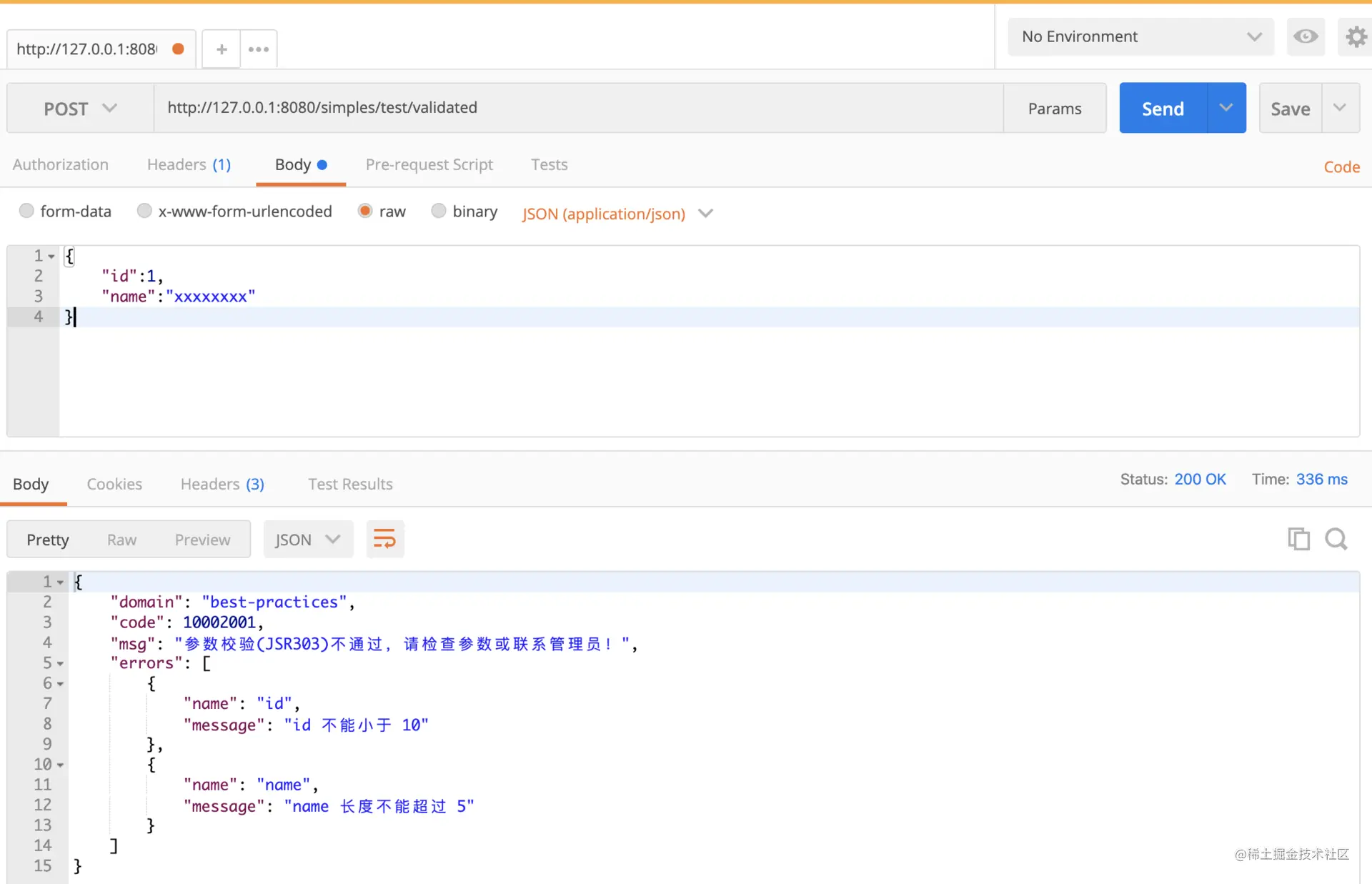The height and width of the screenshot is (884, 1372).
Task: Switch to the Authorization tab
Action: 61,164
